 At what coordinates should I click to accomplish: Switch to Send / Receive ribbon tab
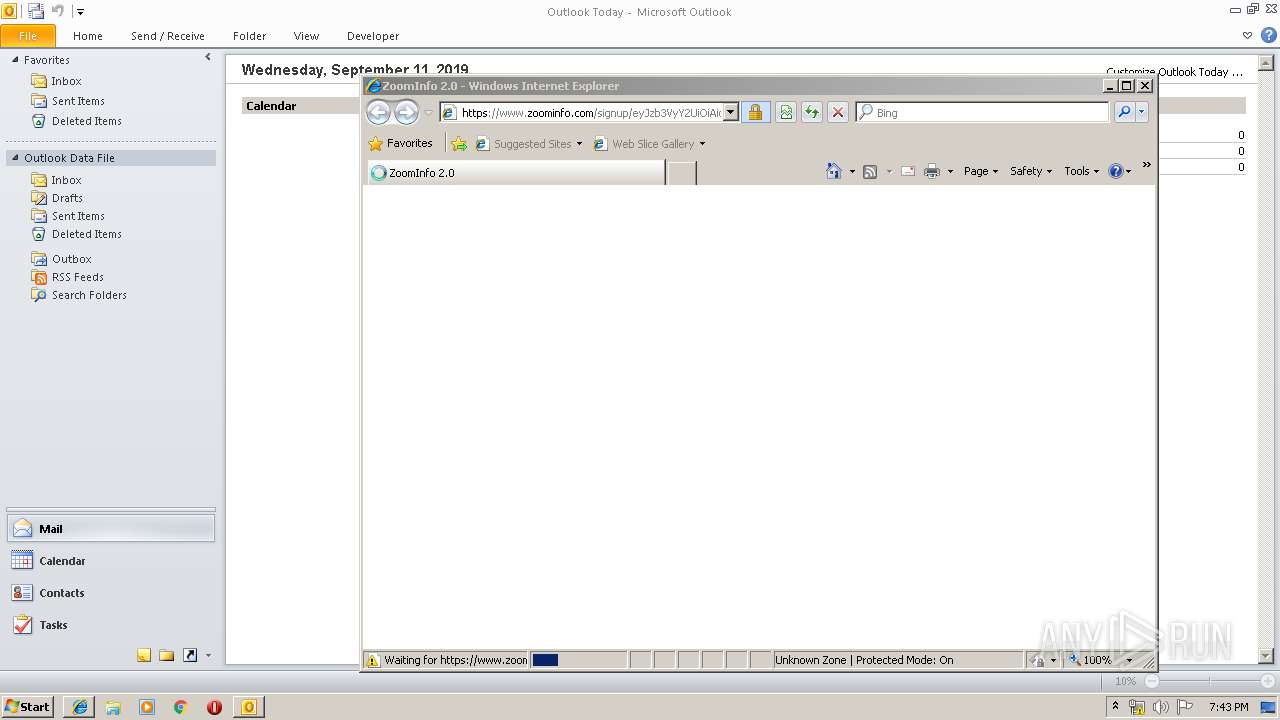click(x=168, y=36)
